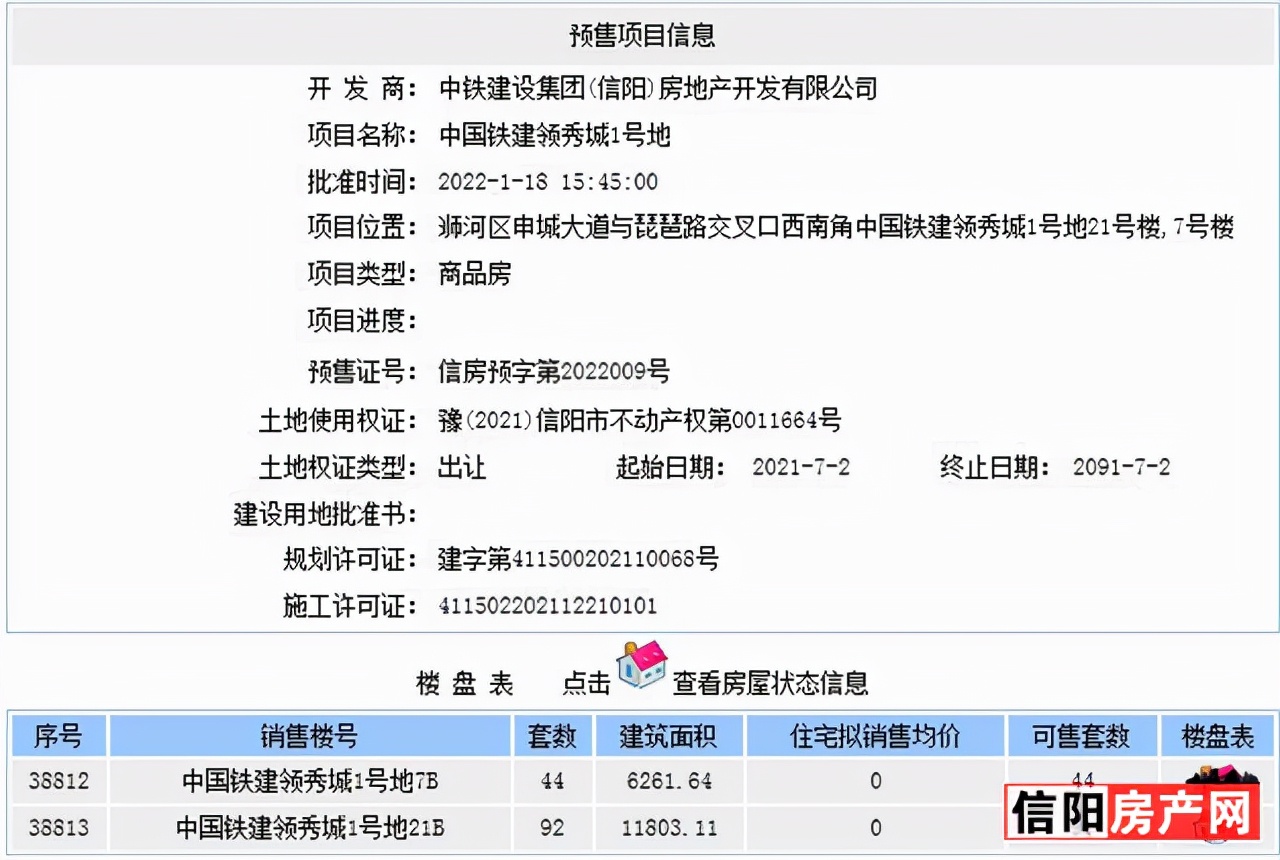The width and height of the screenshot is (1280, 860).
Task: Click average price 0 for 21B row
Action: 876,828
